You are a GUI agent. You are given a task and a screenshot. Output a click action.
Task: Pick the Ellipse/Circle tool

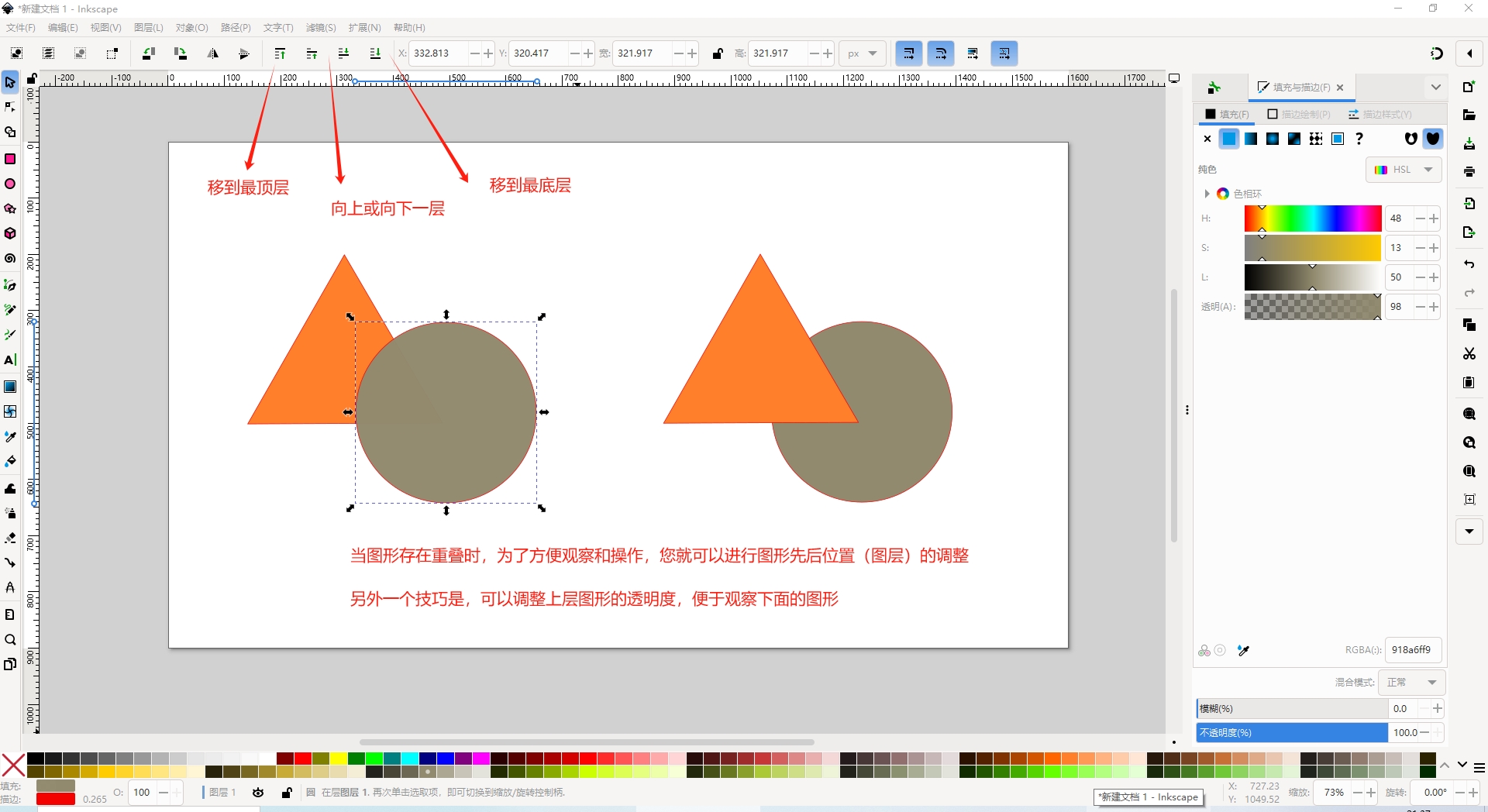pos(10,184)
